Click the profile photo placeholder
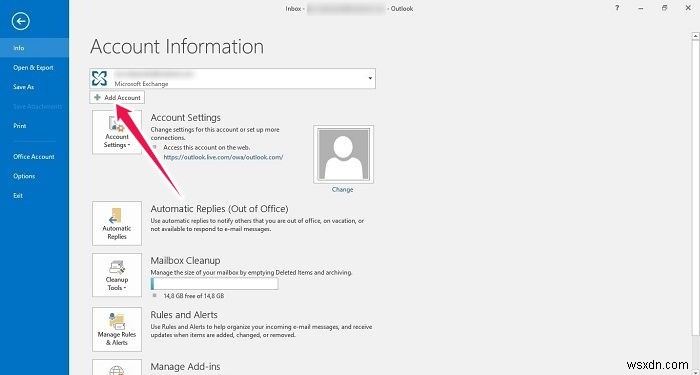The height and width of the screenshot is (375, 700). [343, 154]
